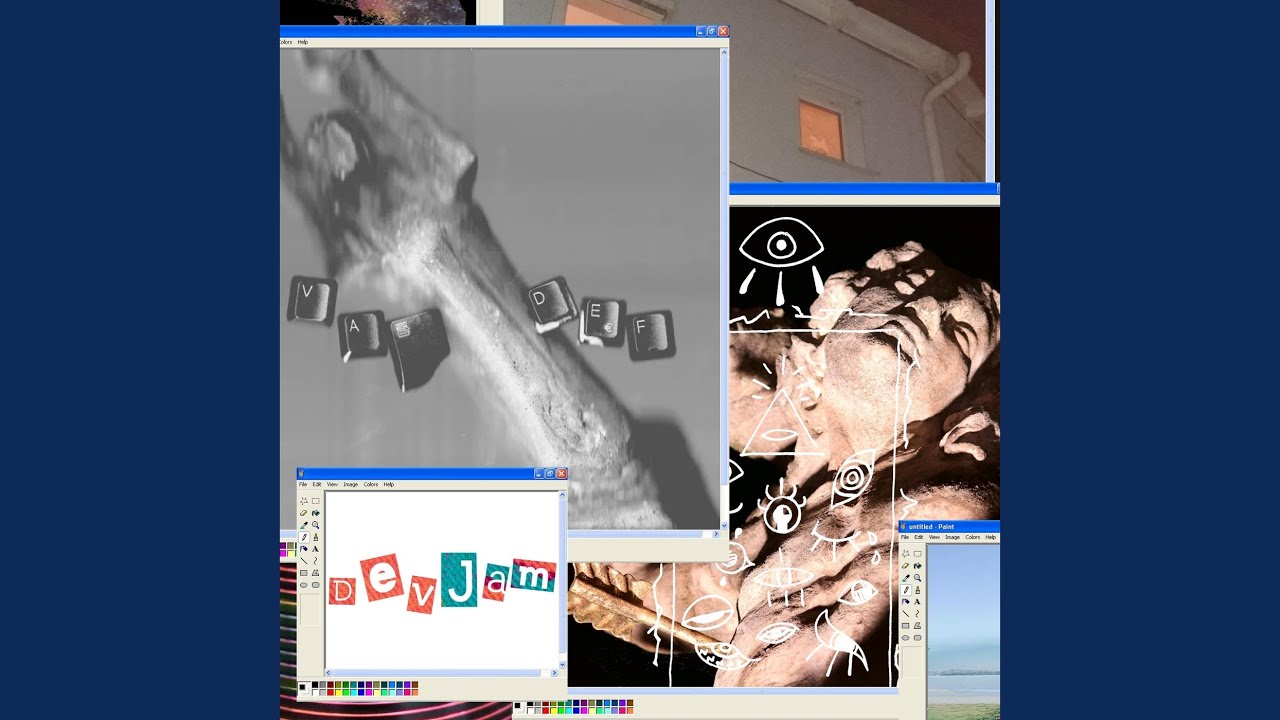The image size is (1280, 720).
Task: Select Magnifier tool in DevJam Paint window
Action: point(316,525)
